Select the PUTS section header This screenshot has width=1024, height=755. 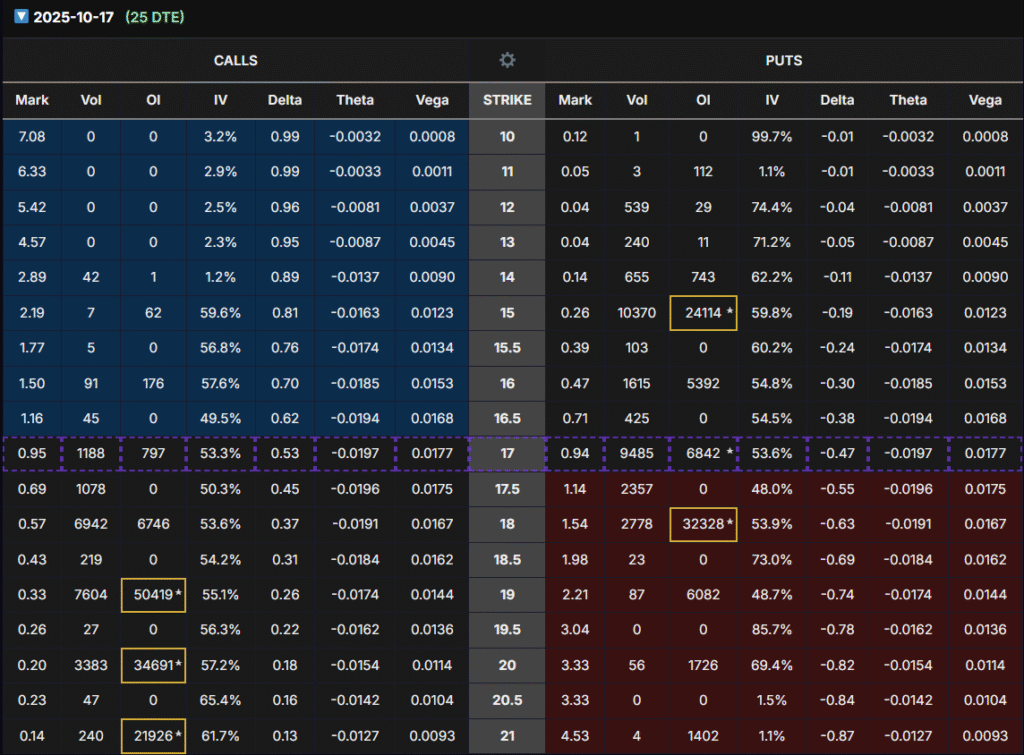[784, 60]
